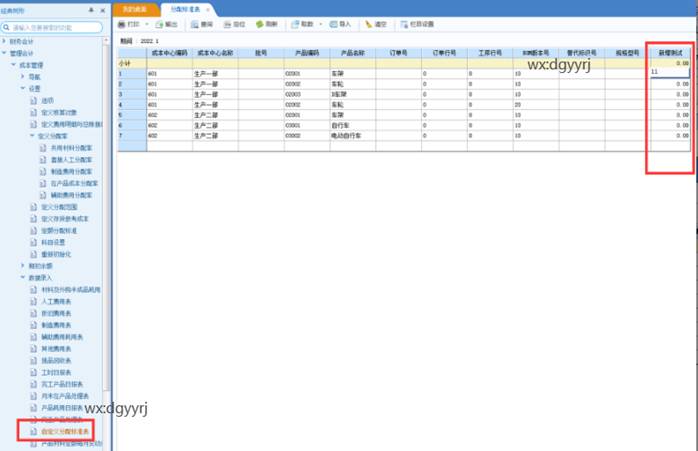Open 自定义分配标准表 in the tree
The width and height of the screenshot is (698, 451).
(64, 432)
